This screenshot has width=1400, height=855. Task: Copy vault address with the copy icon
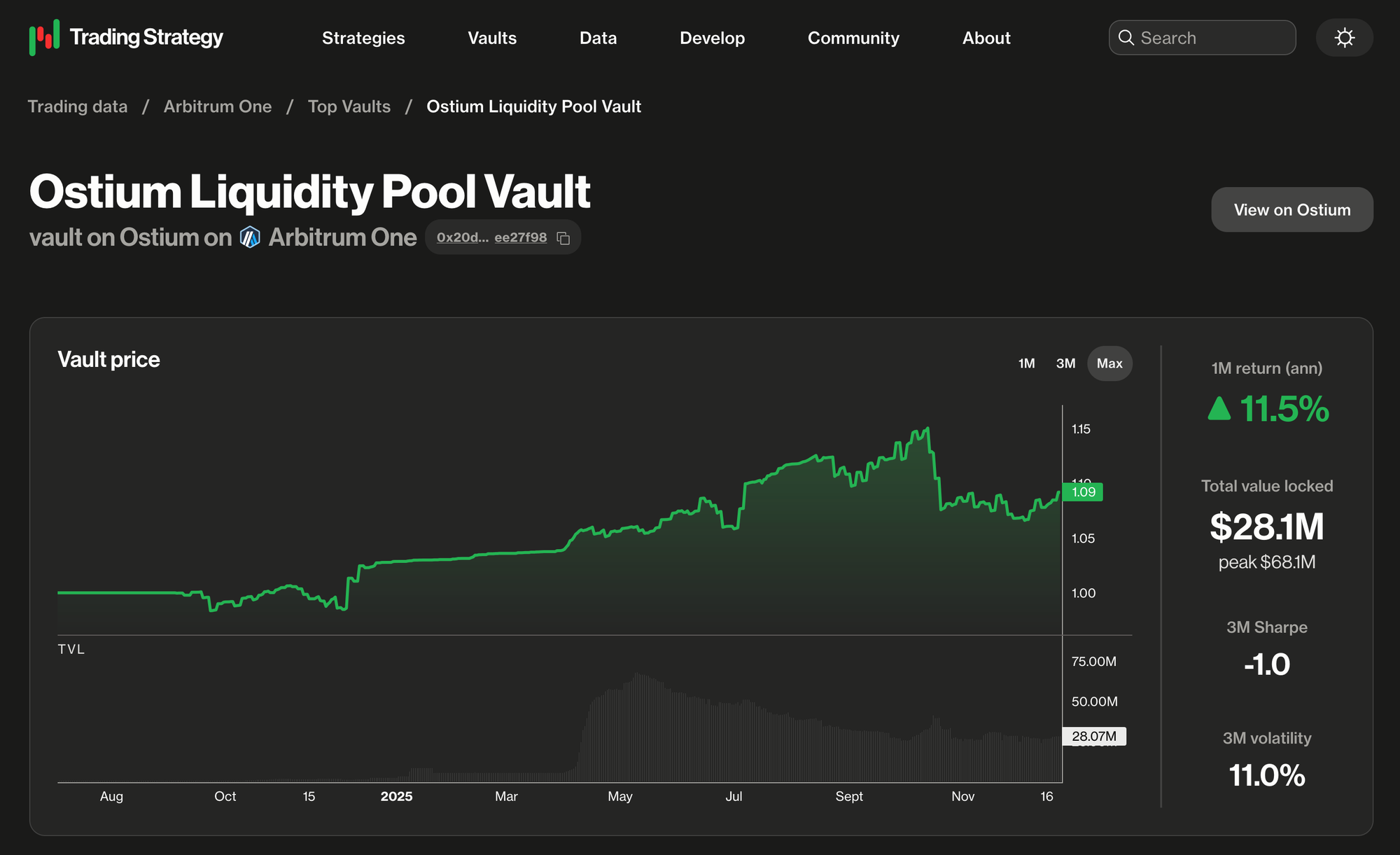click(x=563, y=238)
